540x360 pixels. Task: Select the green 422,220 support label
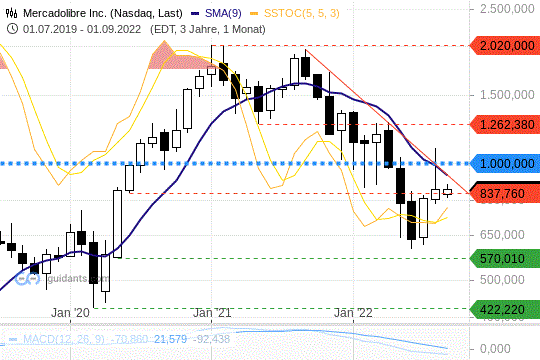pyautogui.click(x=505, y=309)
